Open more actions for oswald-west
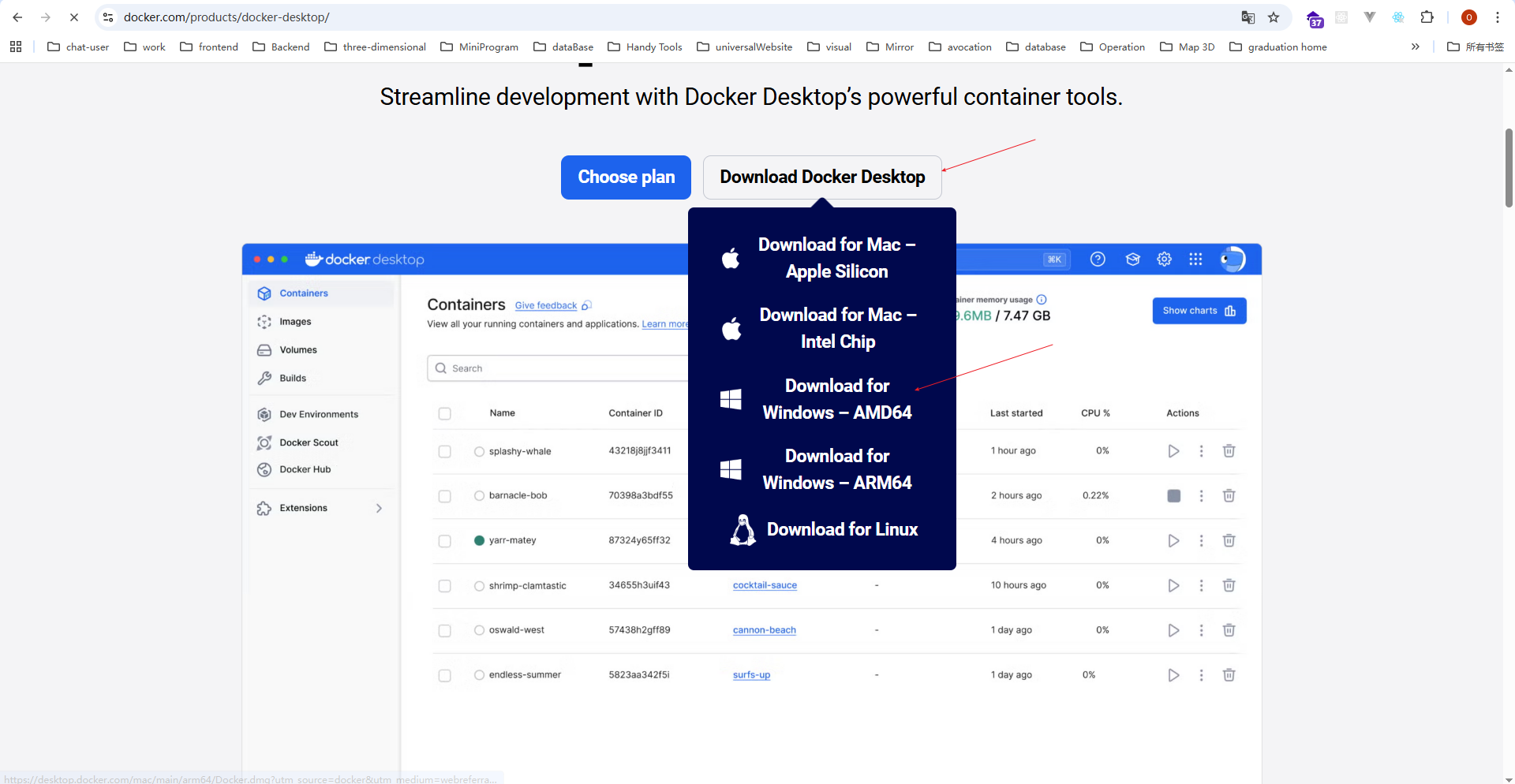 tap(1201, 630)
